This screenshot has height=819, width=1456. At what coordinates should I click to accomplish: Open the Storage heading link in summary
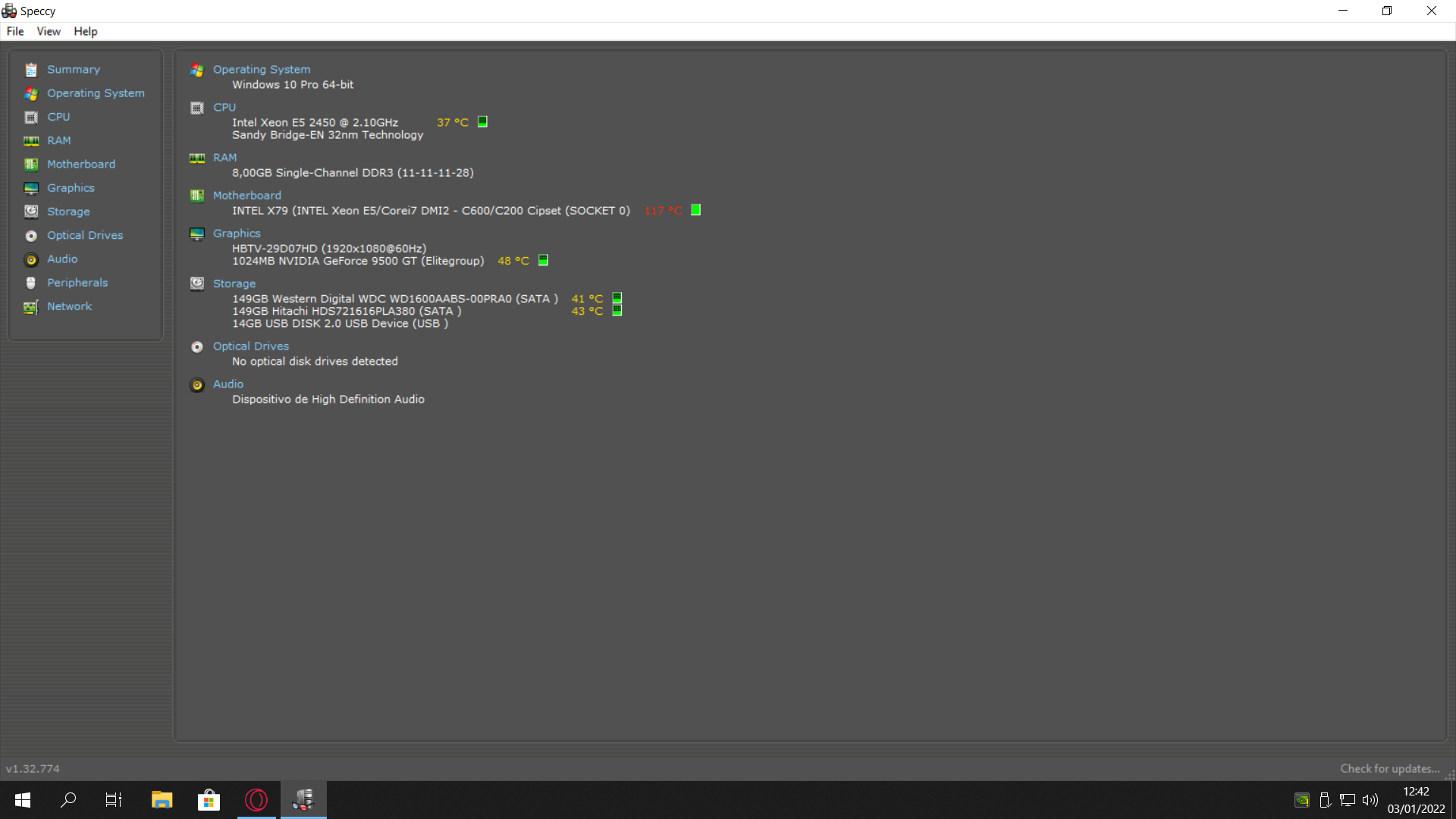click(234, 284)
